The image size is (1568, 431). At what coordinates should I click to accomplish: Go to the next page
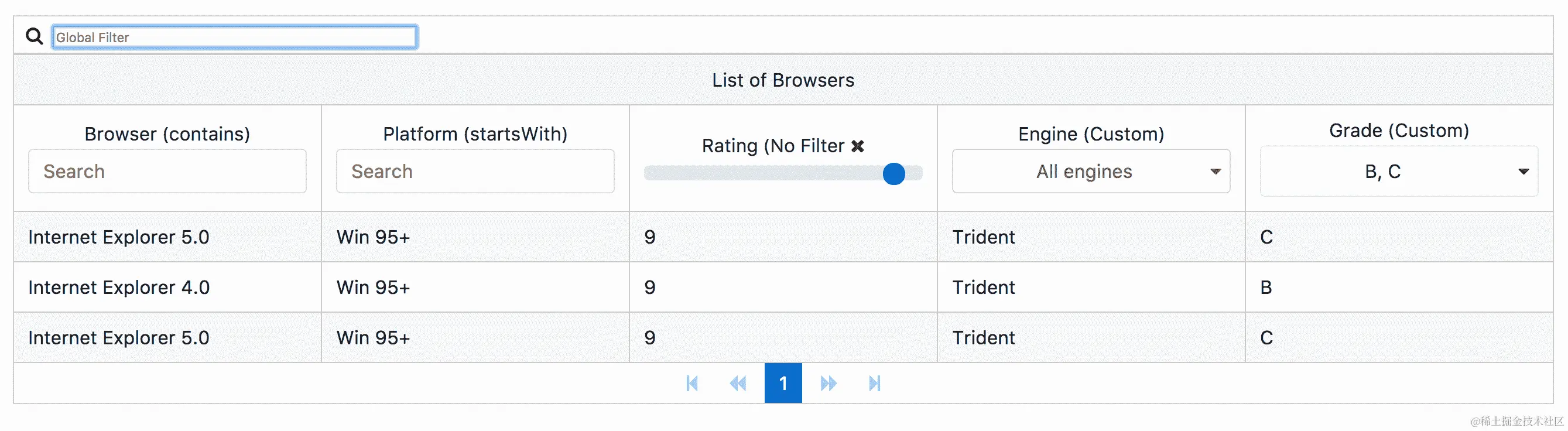tap(828, 383)
